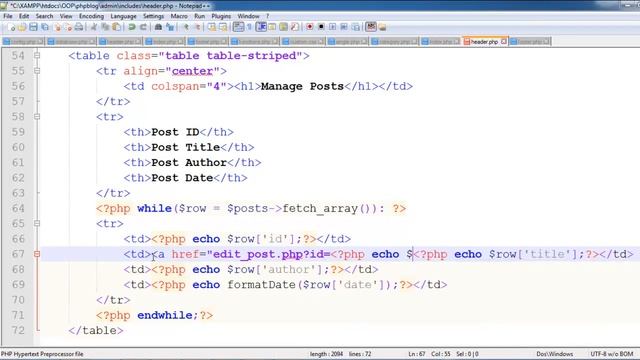Image resolution: width=640 pixels, height=360 pixels.
Task: Click the Close document toolbar icon
Action: (x=57, y=27)
